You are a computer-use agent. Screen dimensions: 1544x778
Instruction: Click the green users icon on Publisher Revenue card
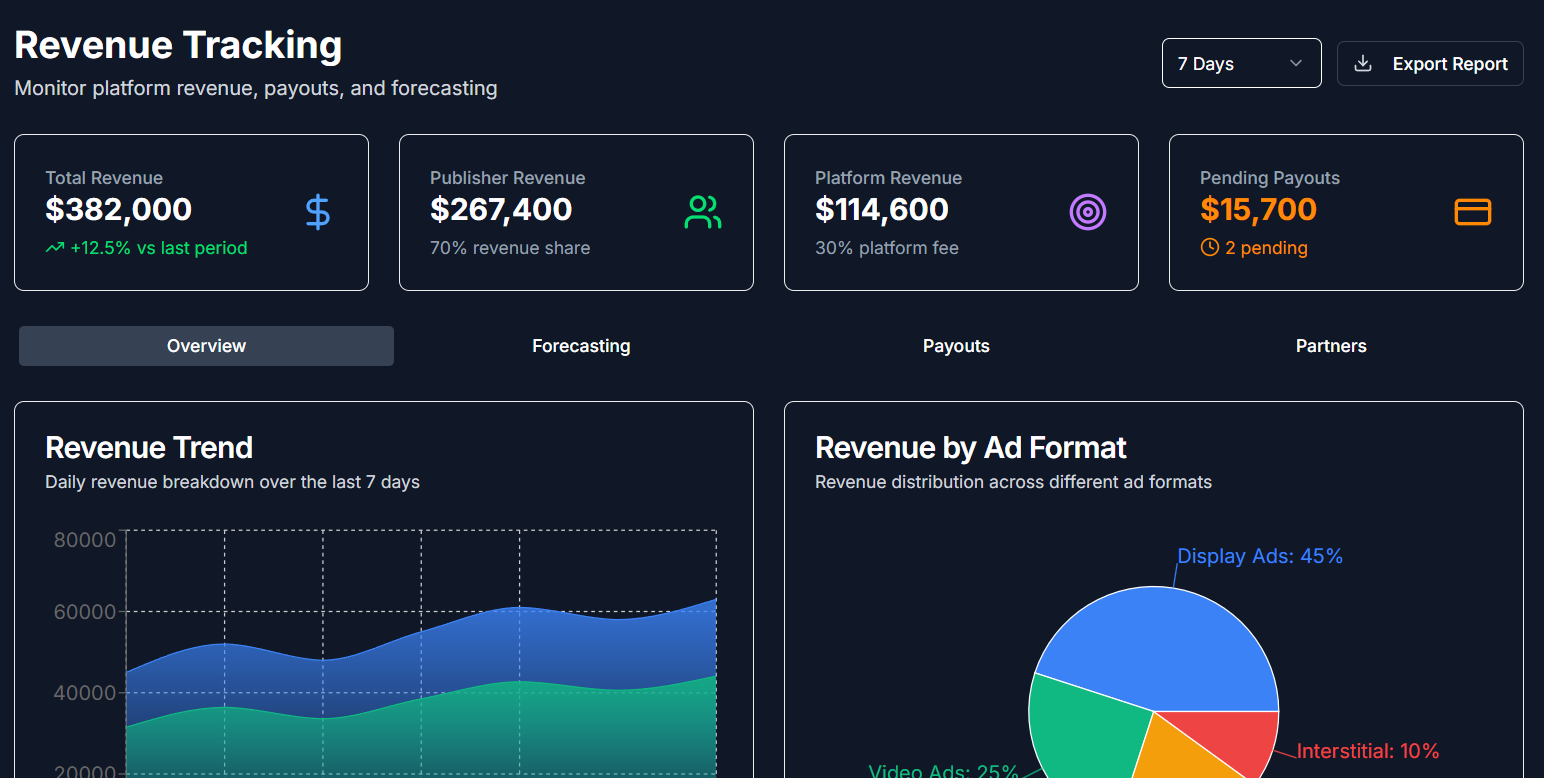tap(702, 211)
